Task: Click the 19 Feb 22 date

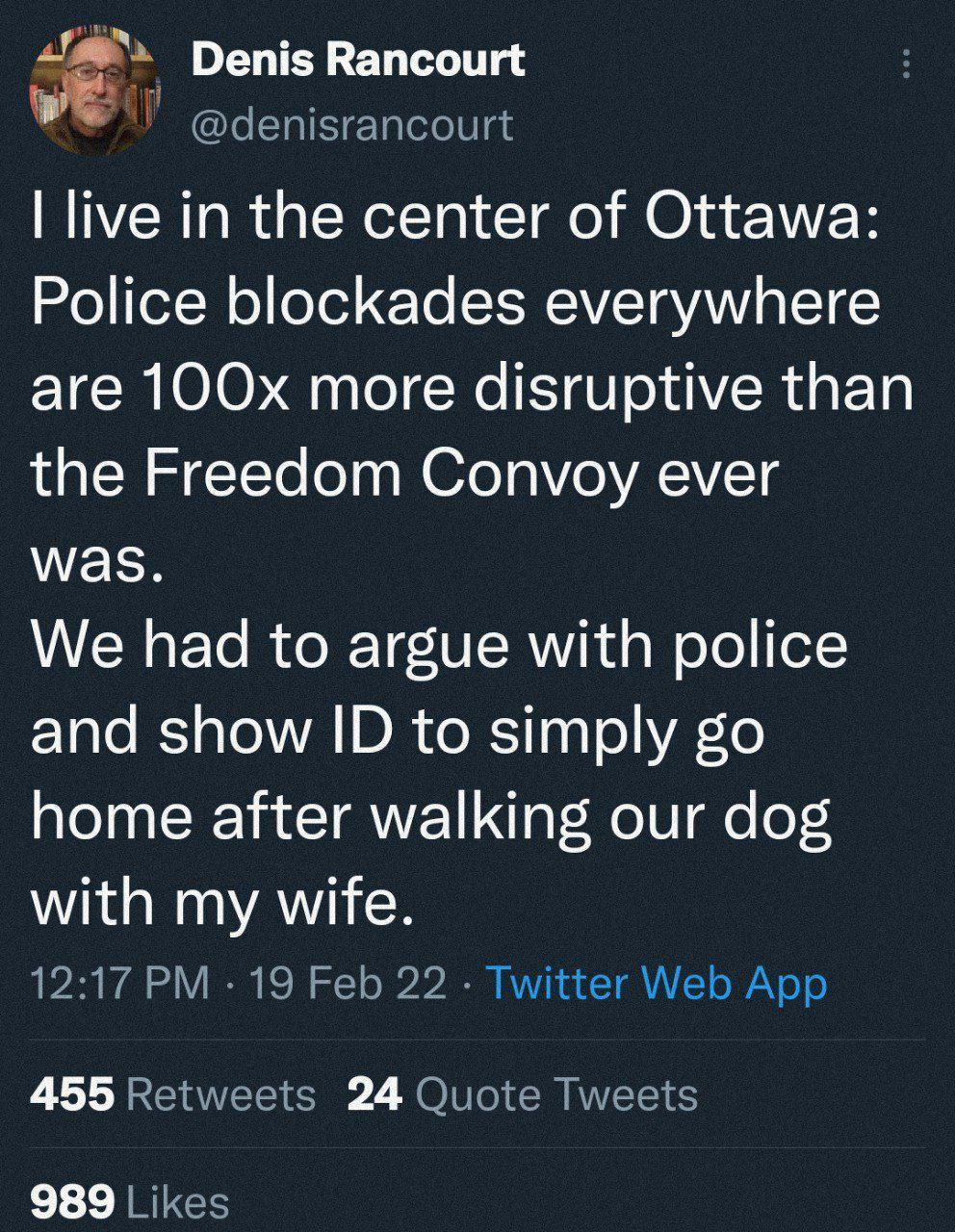Action: pyautogui.click(x=348, y=984)
